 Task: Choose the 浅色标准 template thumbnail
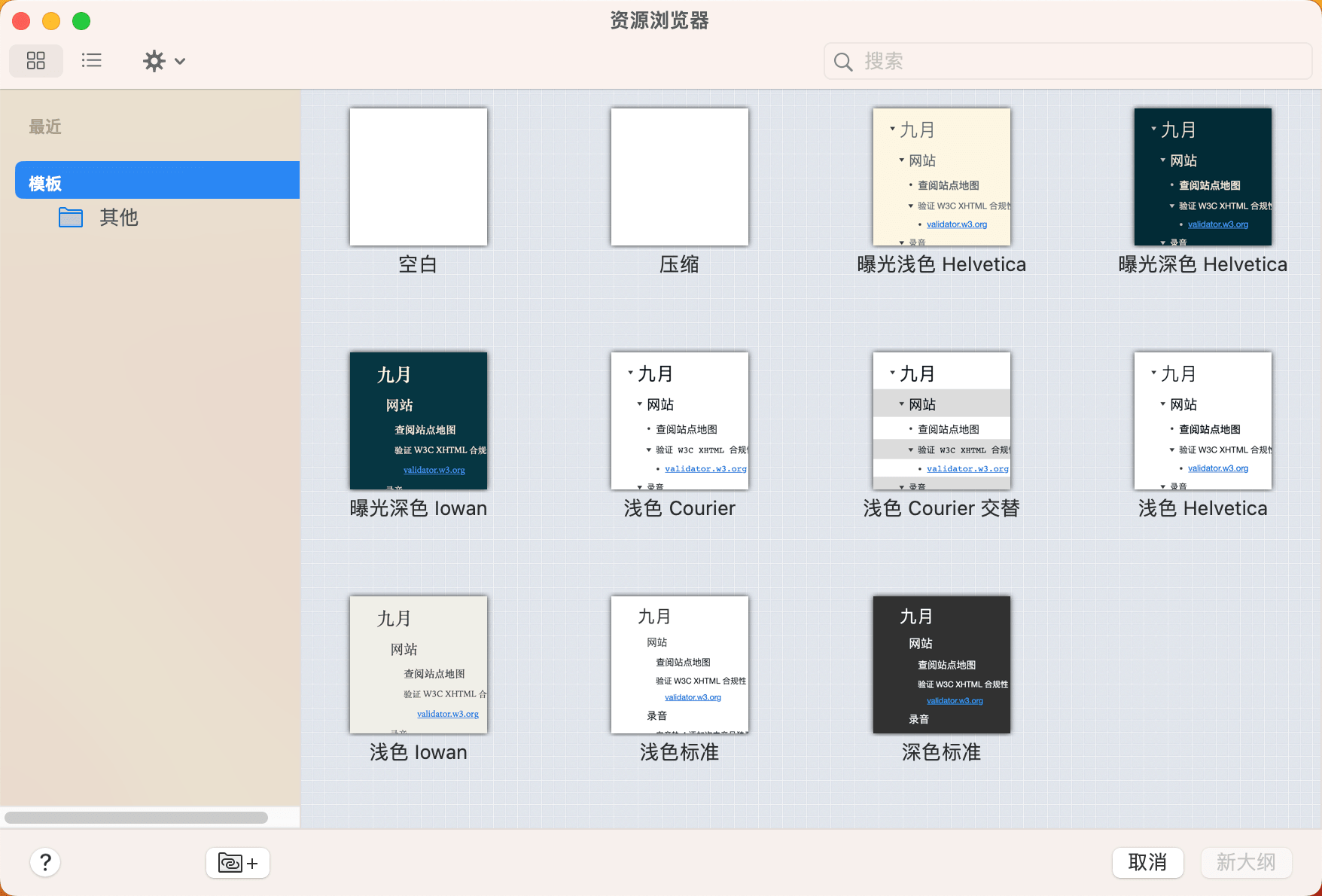(680, 665)
